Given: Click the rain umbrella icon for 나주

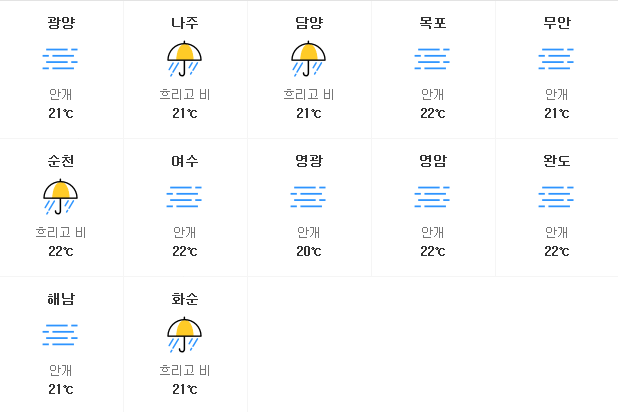Looking at the screenshot, I should (184, 59).
